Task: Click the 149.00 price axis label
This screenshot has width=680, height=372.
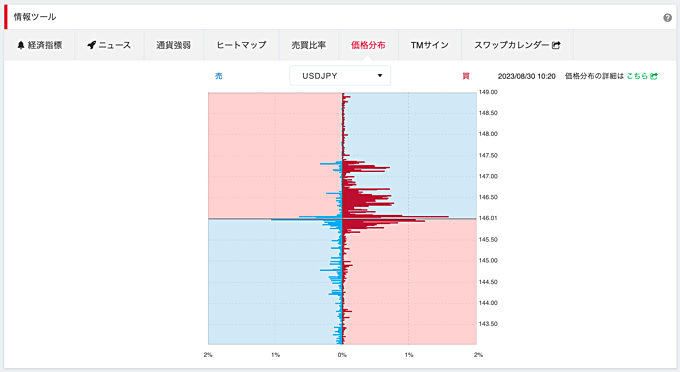Action: [x=488, y=92]
